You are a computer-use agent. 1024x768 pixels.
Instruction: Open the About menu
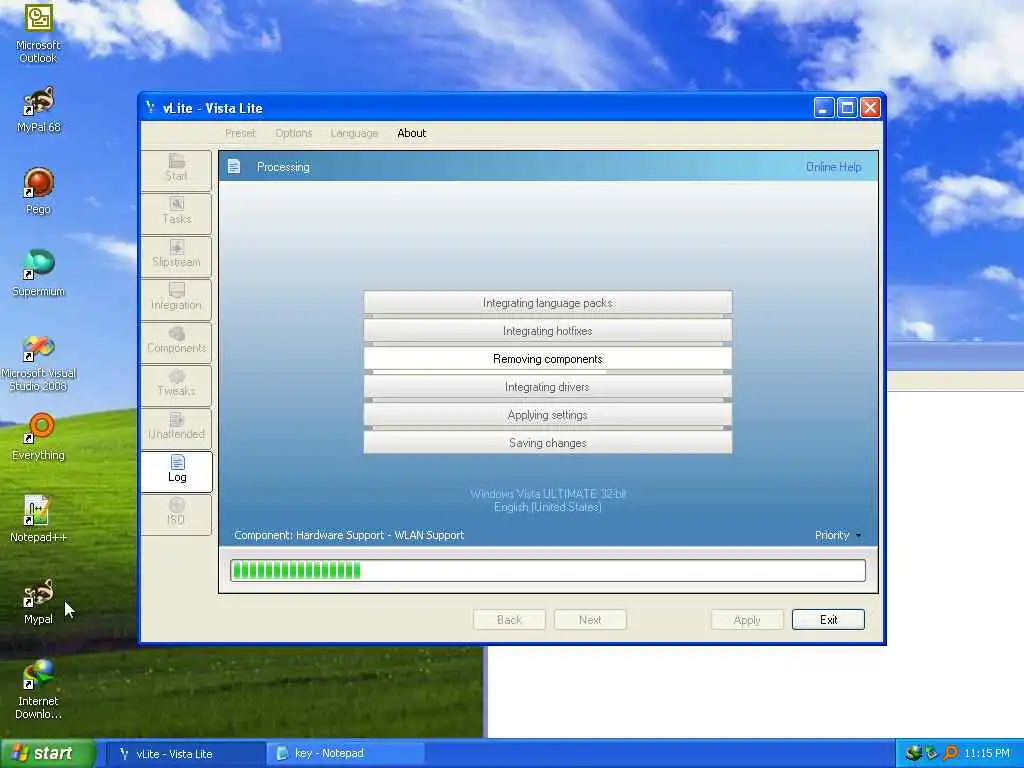pyautogui.click(x=411, y=133)
